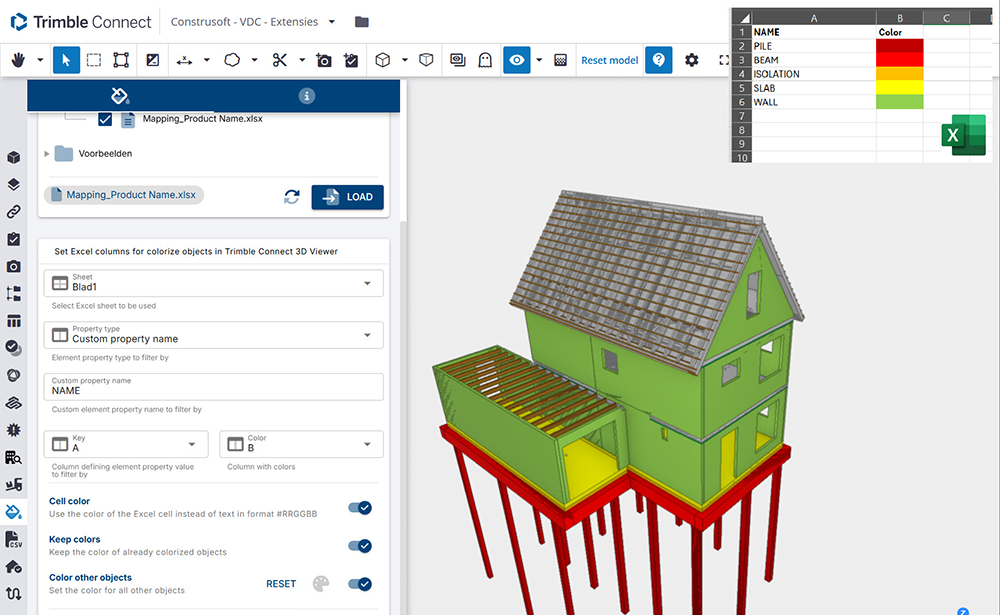Click the Trimble Connect logo
The height and width of the screenshot is (615, 1000).
81,22
